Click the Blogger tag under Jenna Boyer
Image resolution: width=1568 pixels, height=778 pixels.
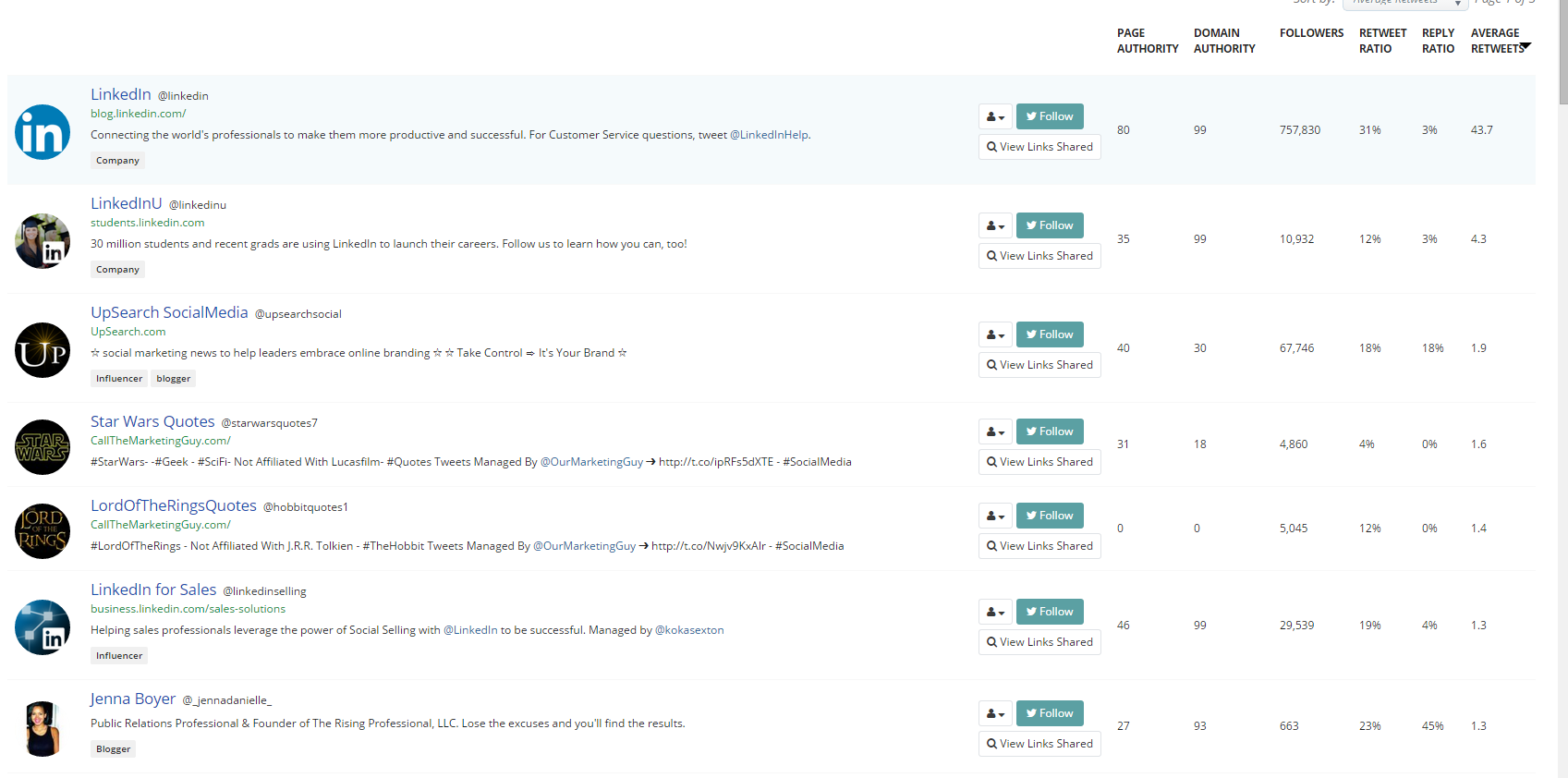tap(113, 749)
